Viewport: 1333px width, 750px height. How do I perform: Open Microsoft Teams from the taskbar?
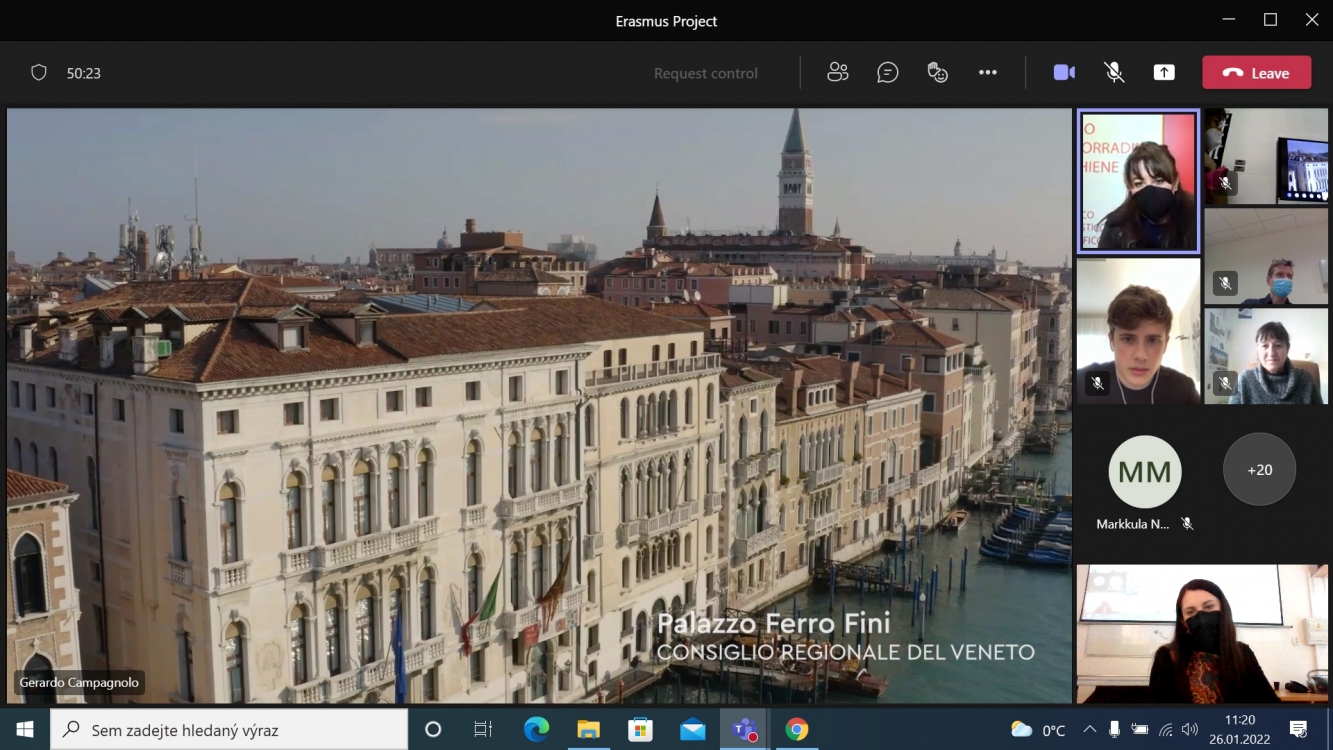pos(744,730)
